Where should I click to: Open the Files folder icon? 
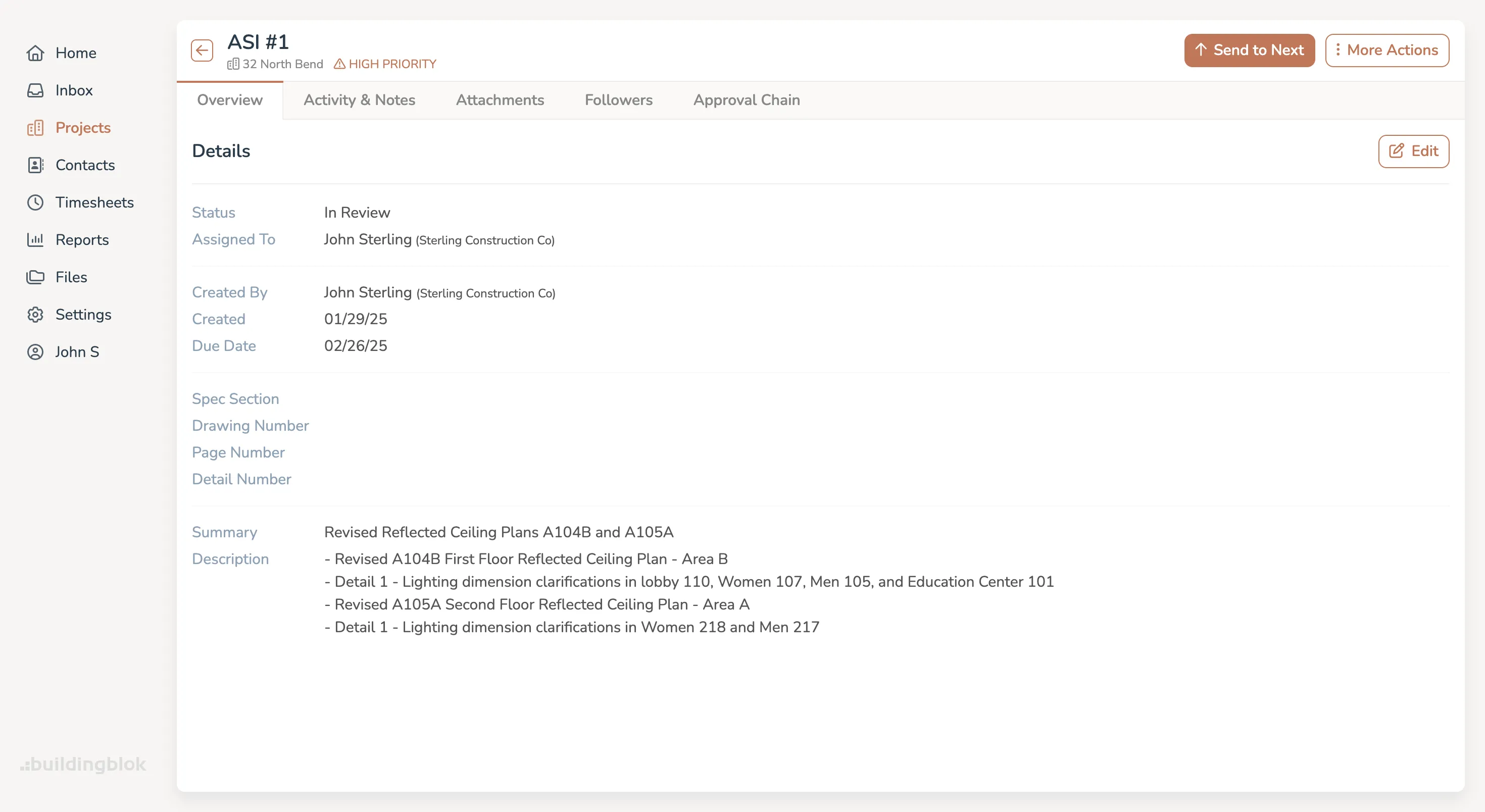[35, 277]
